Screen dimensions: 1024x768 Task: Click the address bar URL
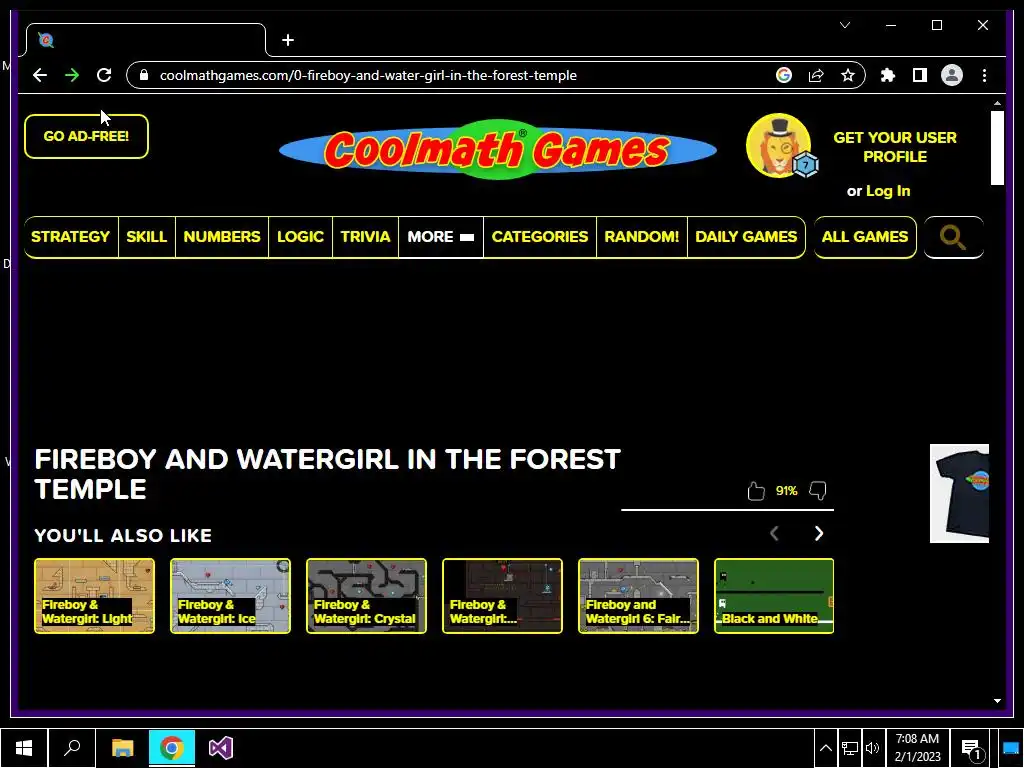368,75
